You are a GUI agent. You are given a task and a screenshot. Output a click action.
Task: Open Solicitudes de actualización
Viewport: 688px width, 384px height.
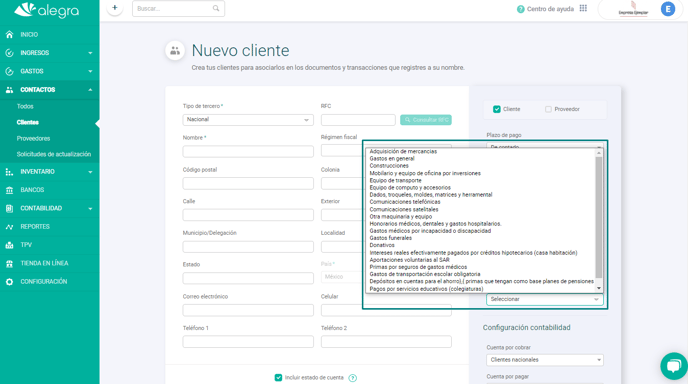[54, 154]
